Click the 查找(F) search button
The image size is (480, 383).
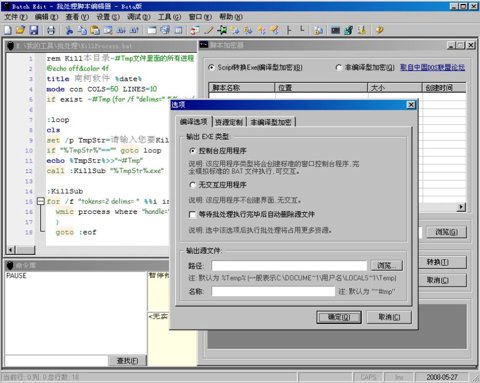(127, 361)
